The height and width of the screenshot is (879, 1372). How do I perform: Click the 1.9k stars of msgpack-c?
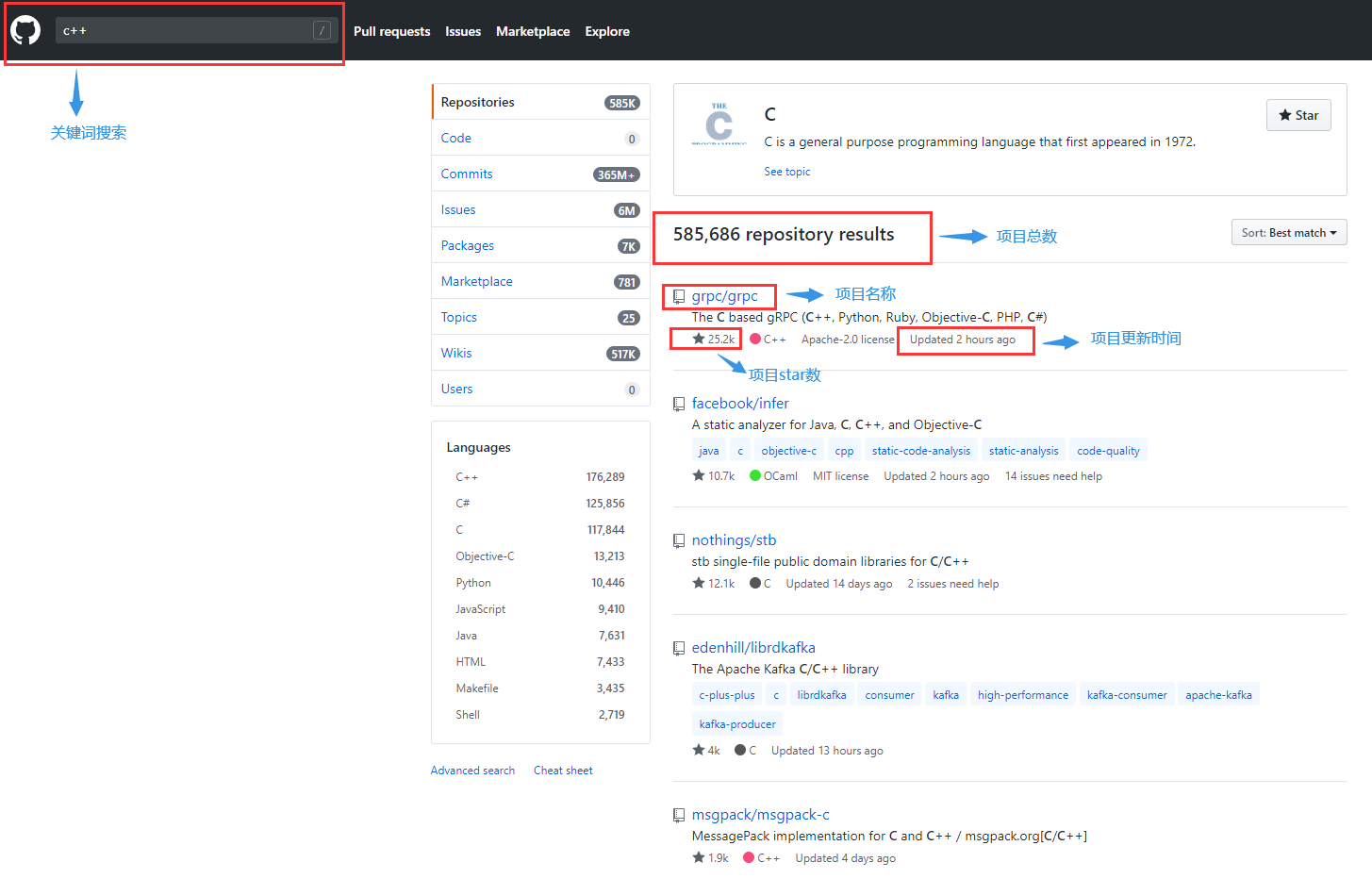[710, 858]
